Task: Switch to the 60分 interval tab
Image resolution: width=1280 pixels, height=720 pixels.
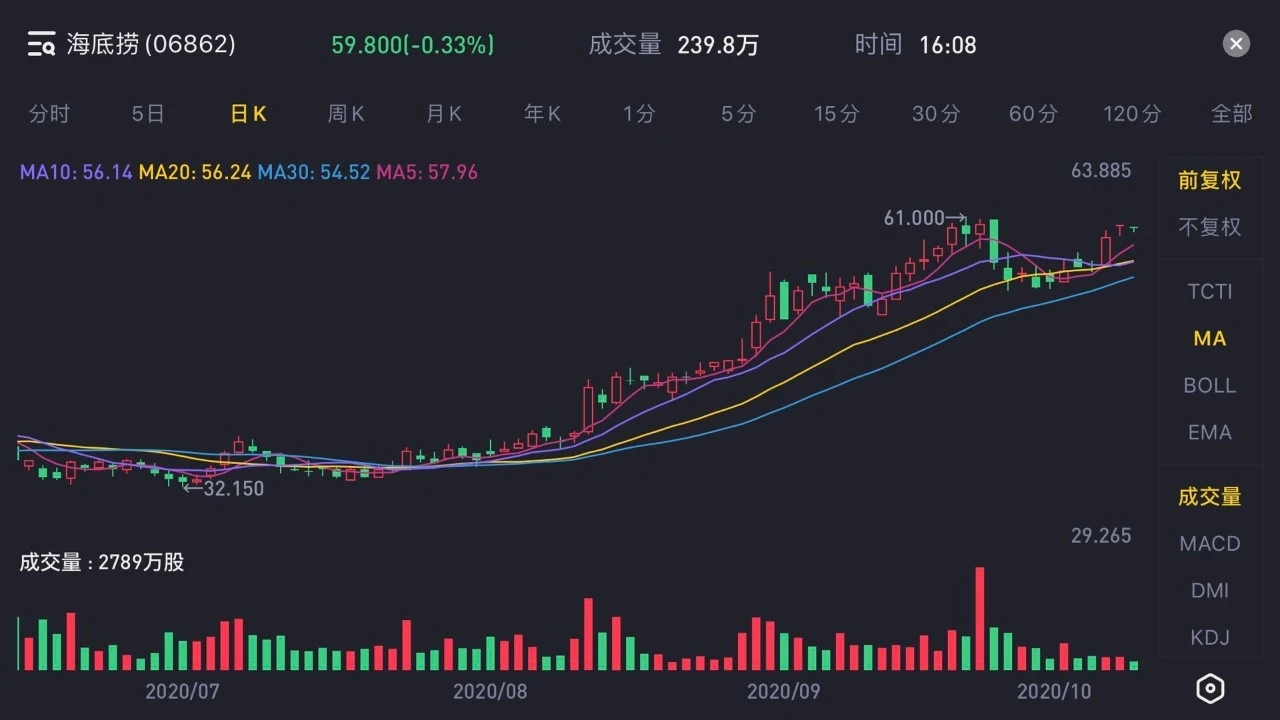Action: click(1033, 114)
